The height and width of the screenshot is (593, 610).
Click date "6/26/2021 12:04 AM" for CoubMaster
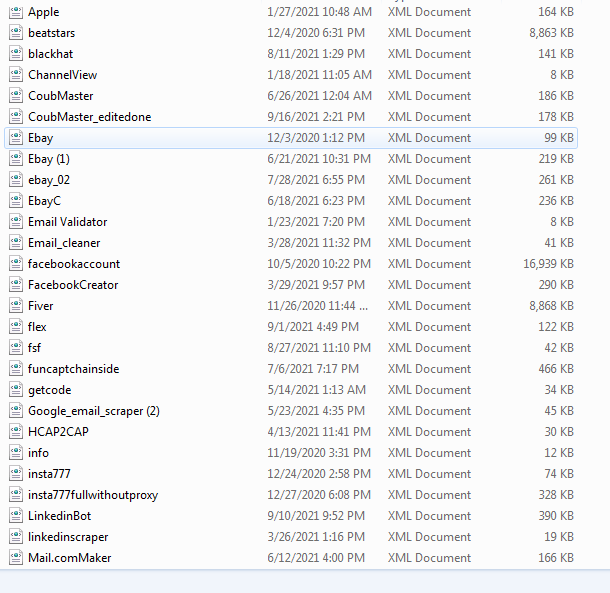point(319,96)
